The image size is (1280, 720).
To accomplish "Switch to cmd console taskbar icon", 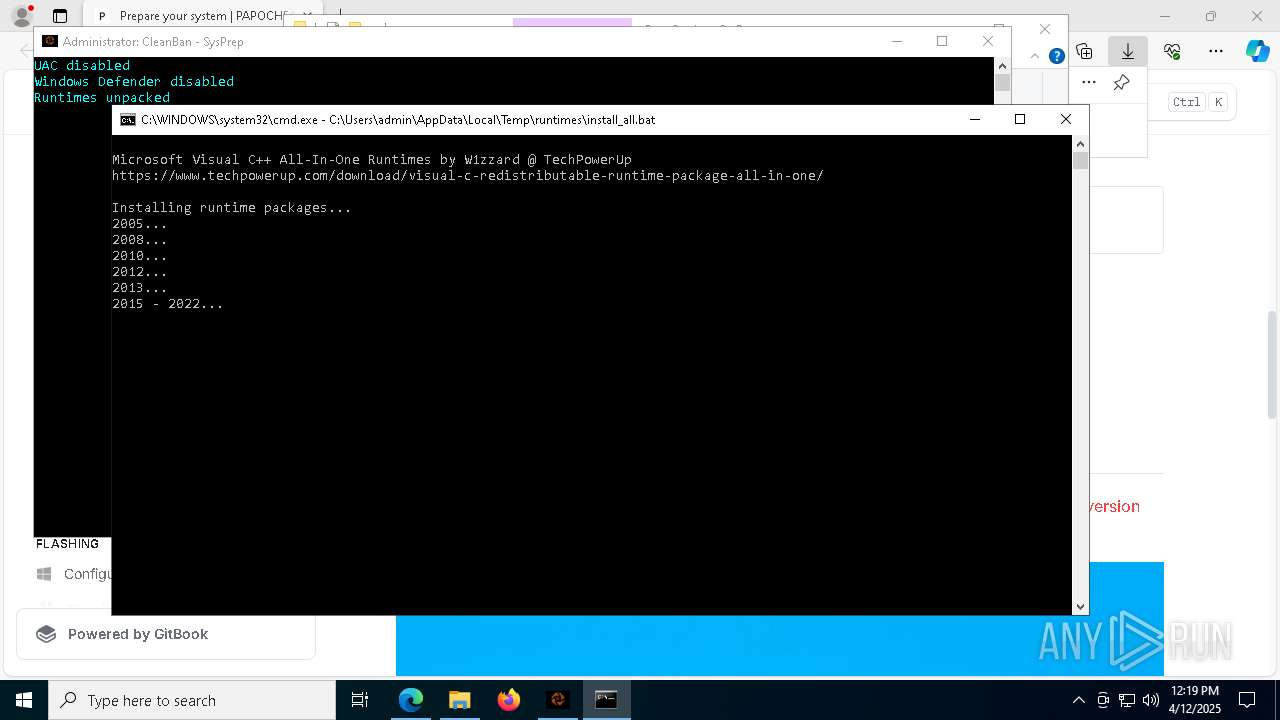I will (x=606, y=700).
